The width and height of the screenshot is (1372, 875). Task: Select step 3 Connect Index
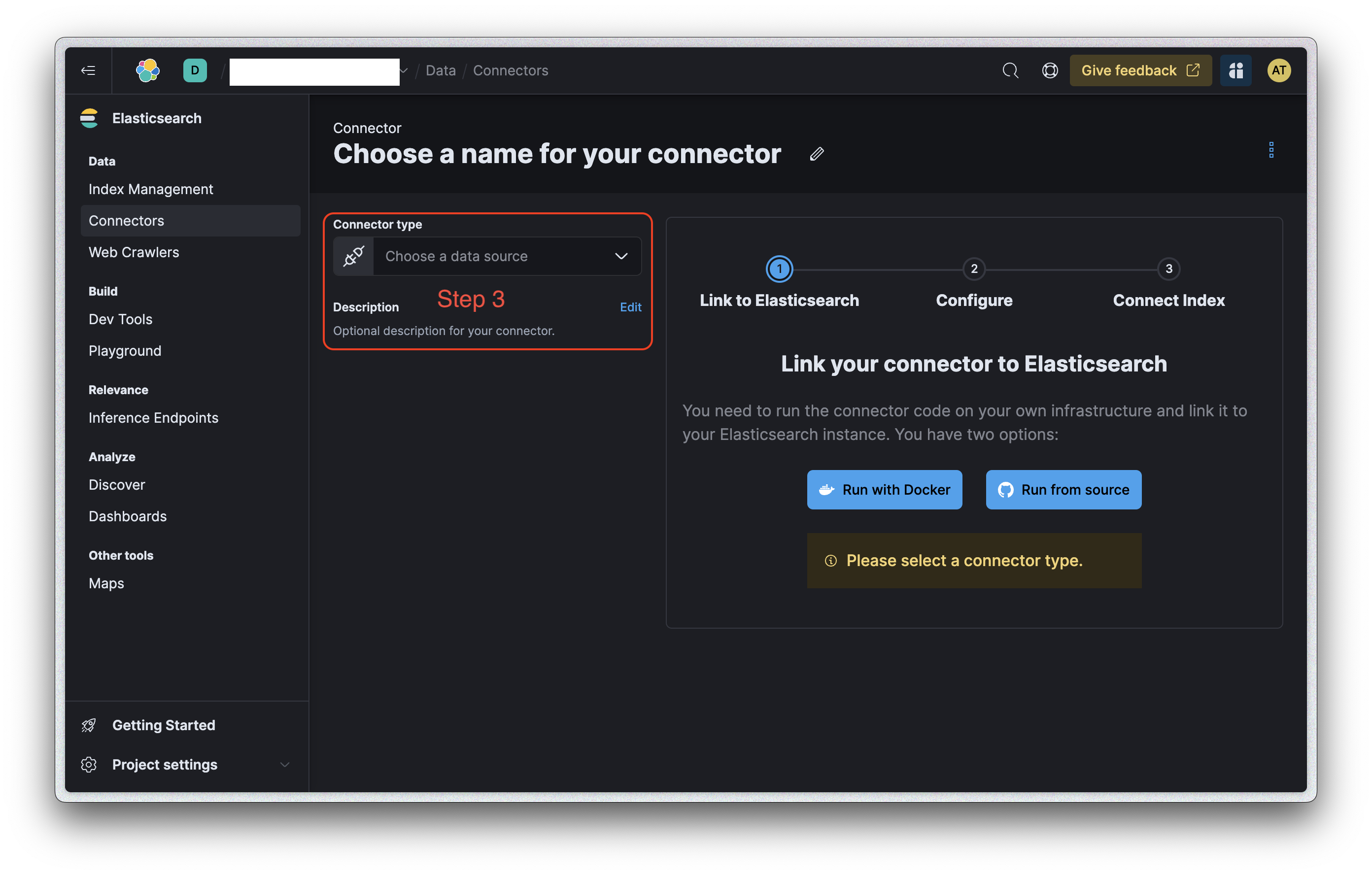(1168, 269)
